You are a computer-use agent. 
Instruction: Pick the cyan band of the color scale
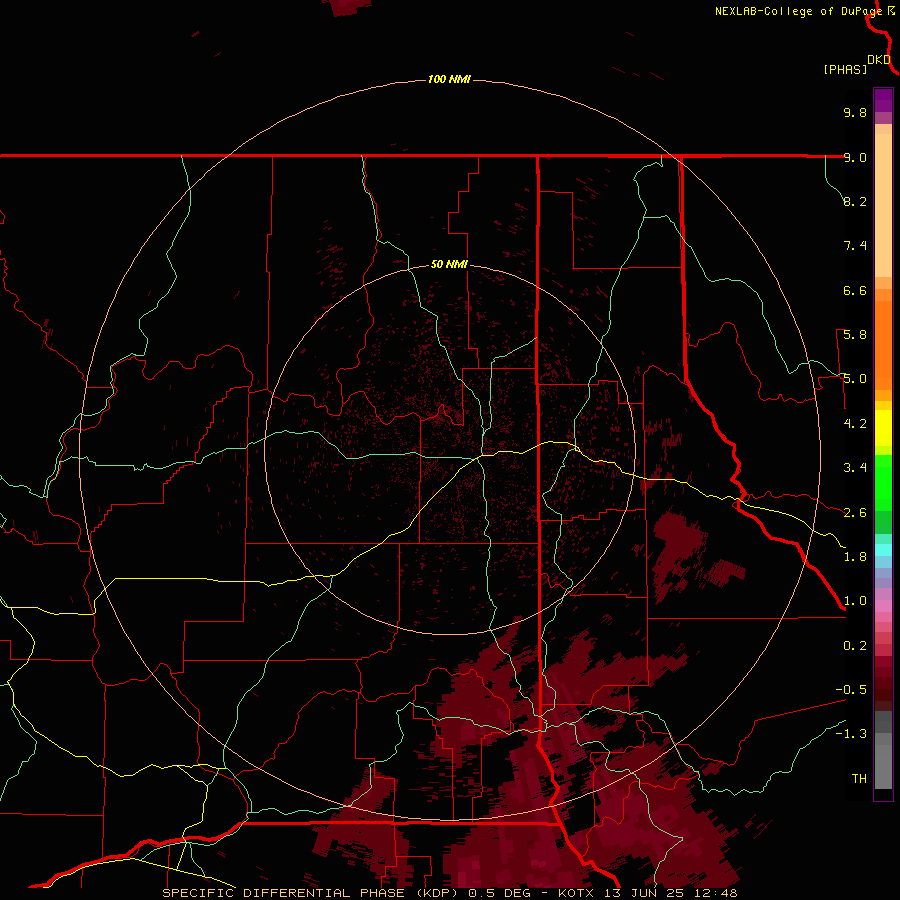coord(883,549)
